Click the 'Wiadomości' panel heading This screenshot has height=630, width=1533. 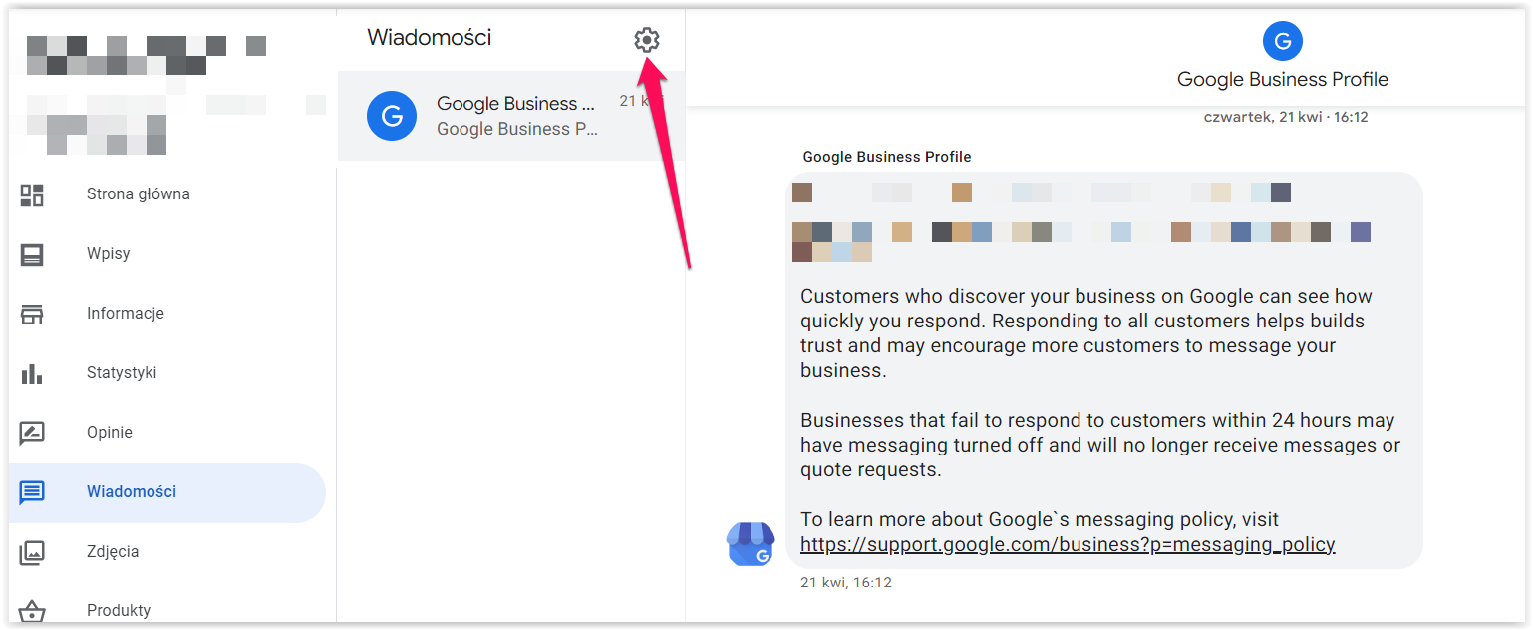(x=430, y=38)
